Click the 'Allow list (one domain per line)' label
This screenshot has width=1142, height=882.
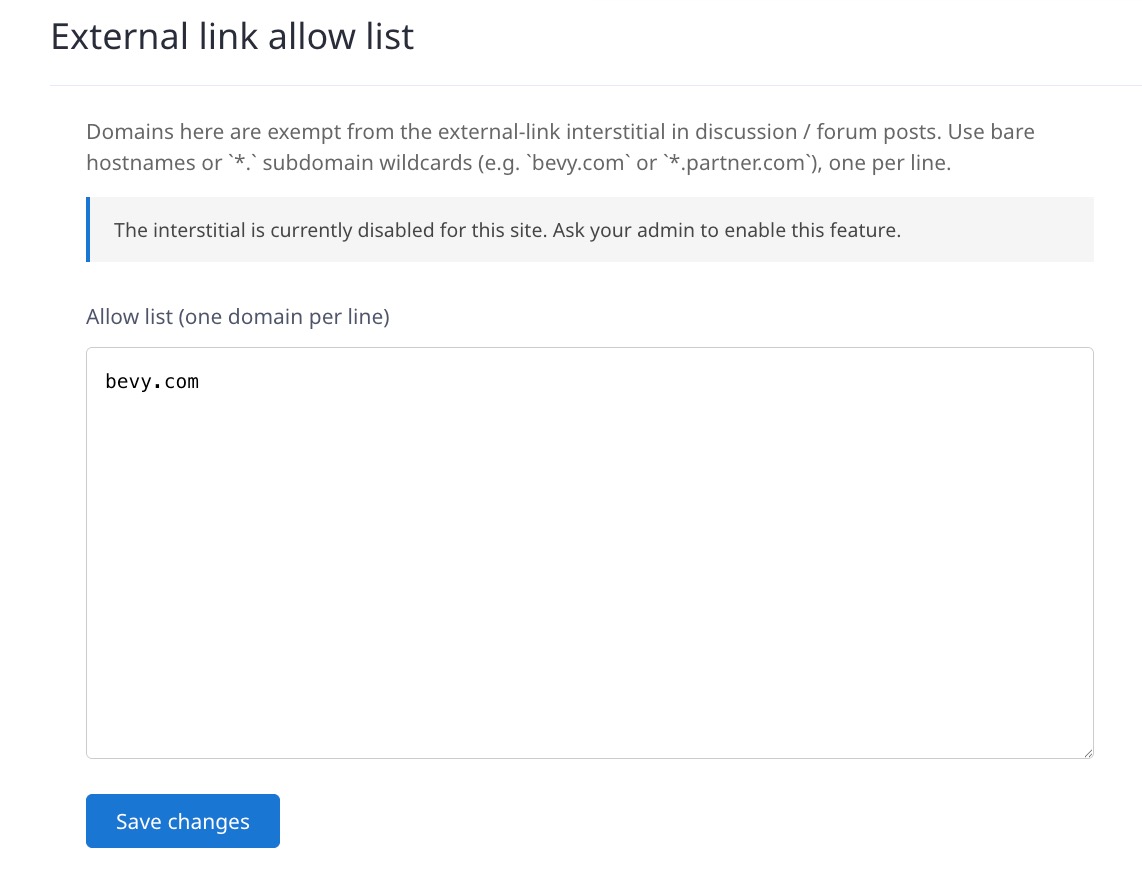pos(238,317)
